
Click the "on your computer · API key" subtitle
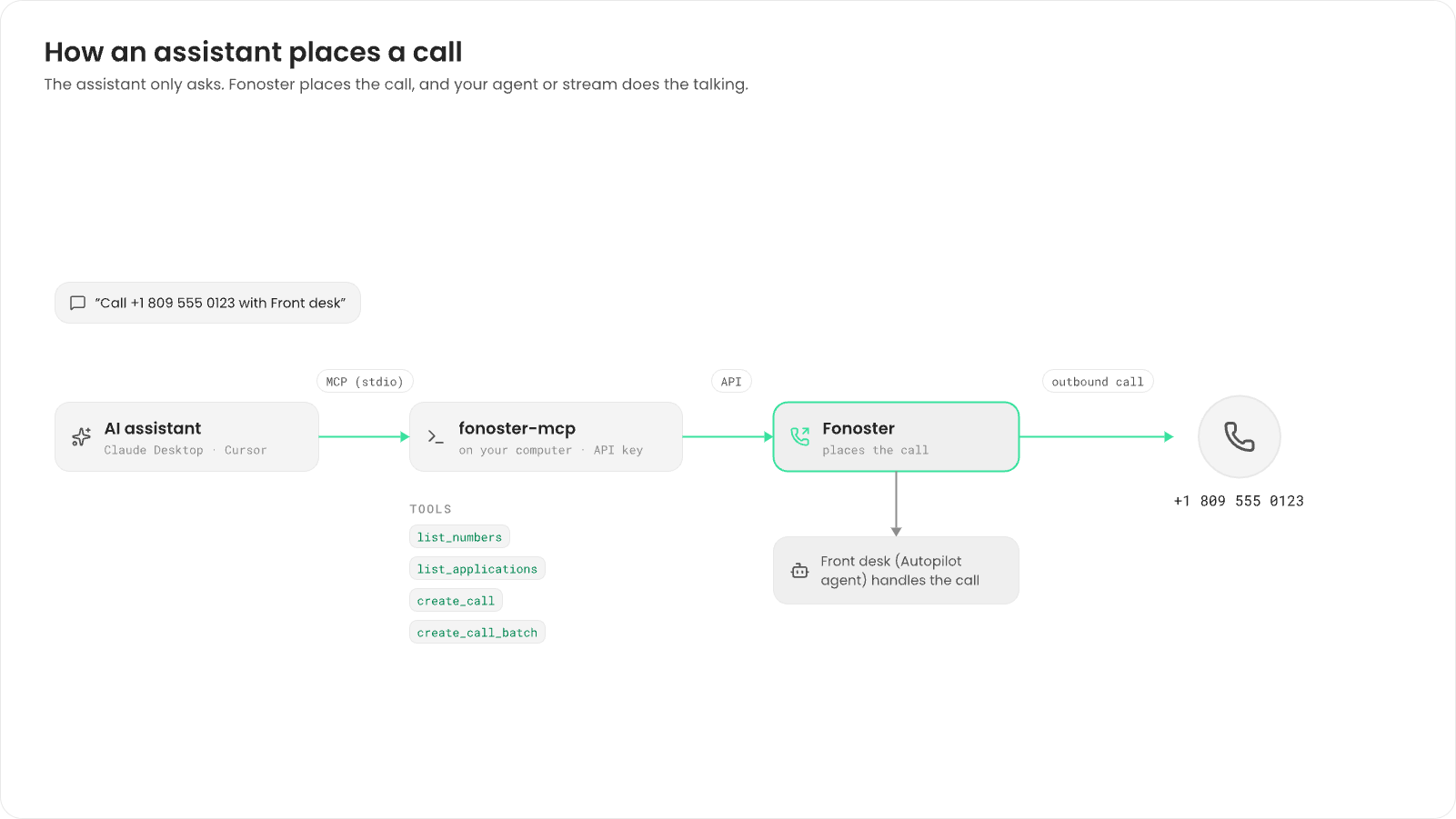[x=551, y=450]
